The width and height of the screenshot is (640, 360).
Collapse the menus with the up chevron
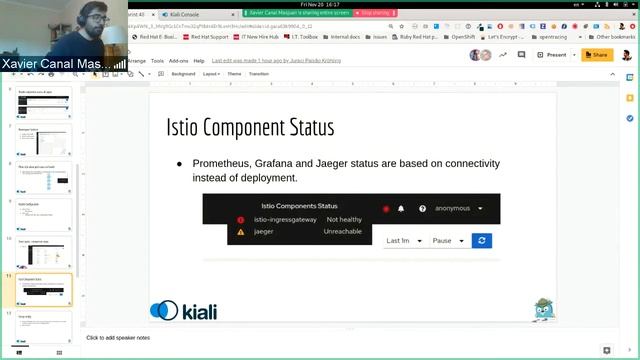[x=613, y=74]
